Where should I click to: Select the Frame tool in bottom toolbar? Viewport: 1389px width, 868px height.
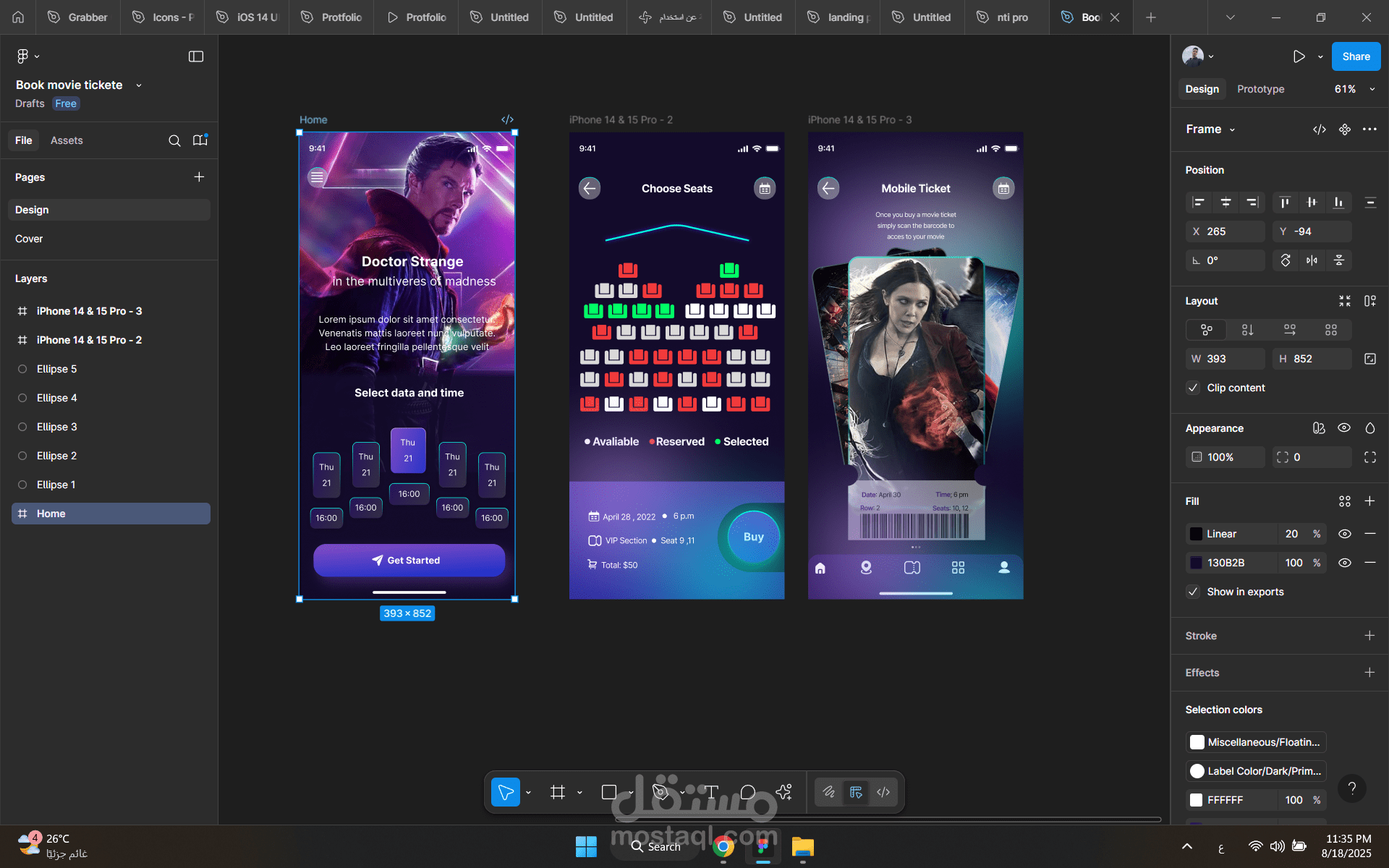click(x=557, y=792)
